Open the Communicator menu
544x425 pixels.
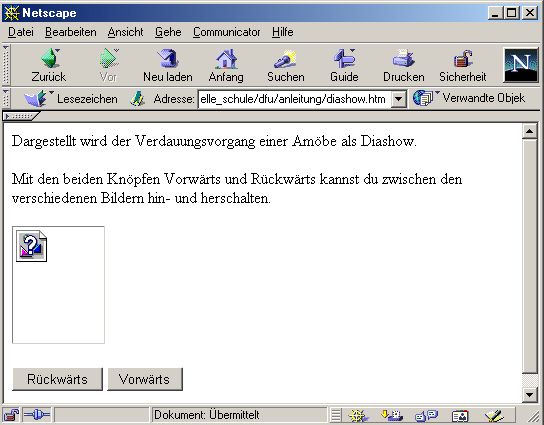[x=227, y=32]
